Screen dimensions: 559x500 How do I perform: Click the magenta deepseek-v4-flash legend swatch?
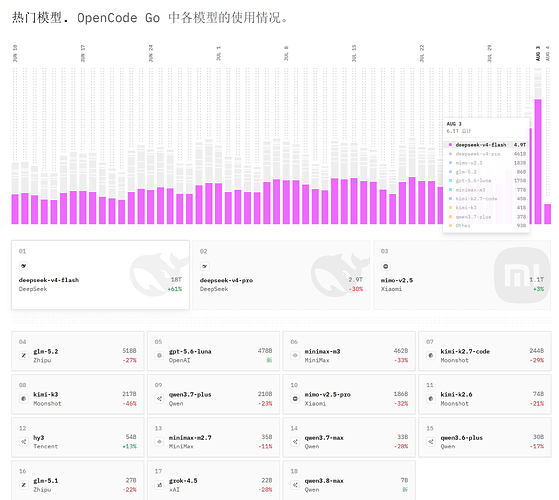point(450,145)
